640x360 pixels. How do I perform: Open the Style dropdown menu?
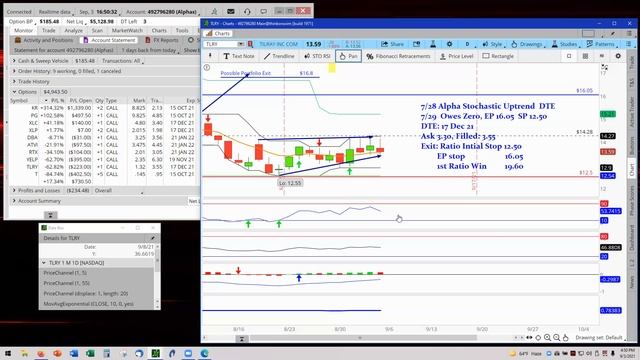click(494, 44)
